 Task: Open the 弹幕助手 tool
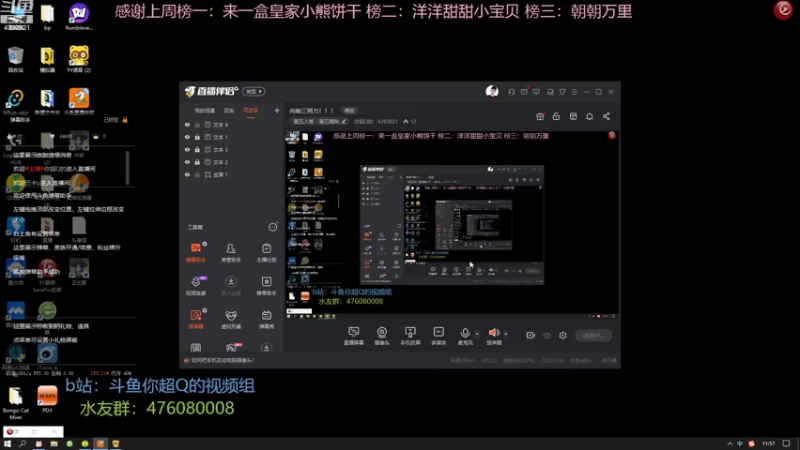click(x=196, y=253)
